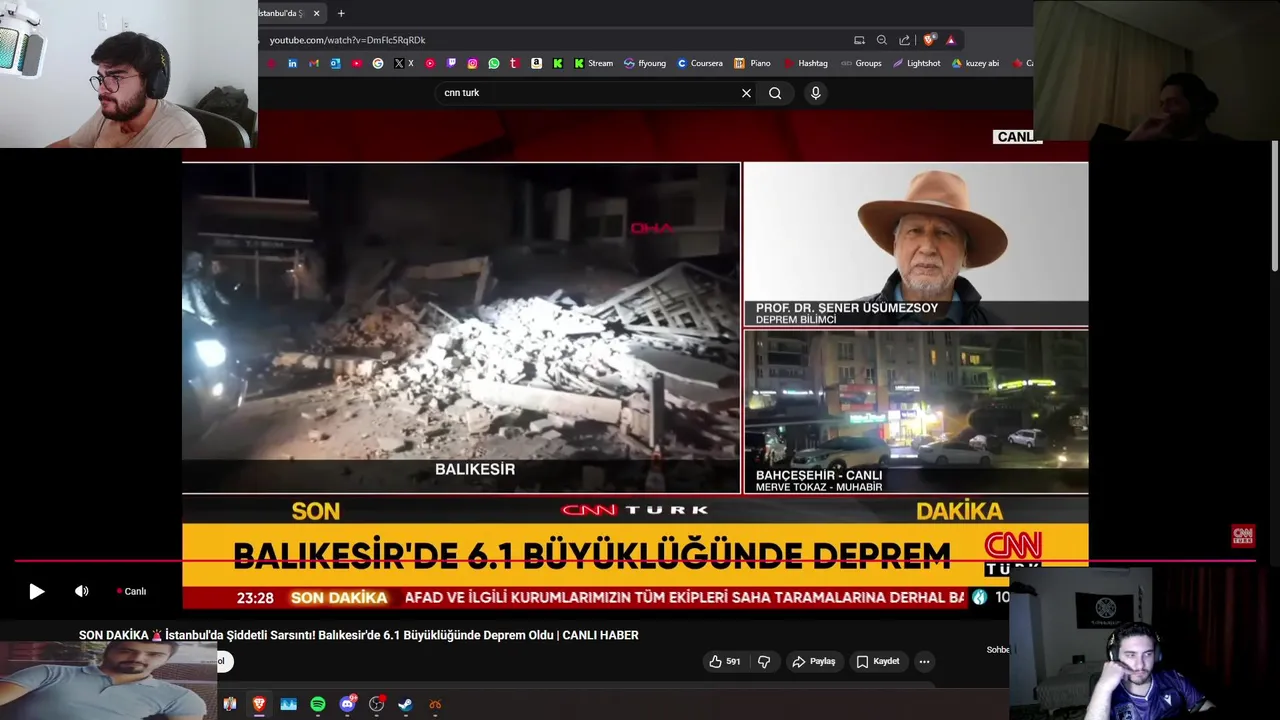
Task: Open the Groups bookmark folder
Action: (861, 63)
